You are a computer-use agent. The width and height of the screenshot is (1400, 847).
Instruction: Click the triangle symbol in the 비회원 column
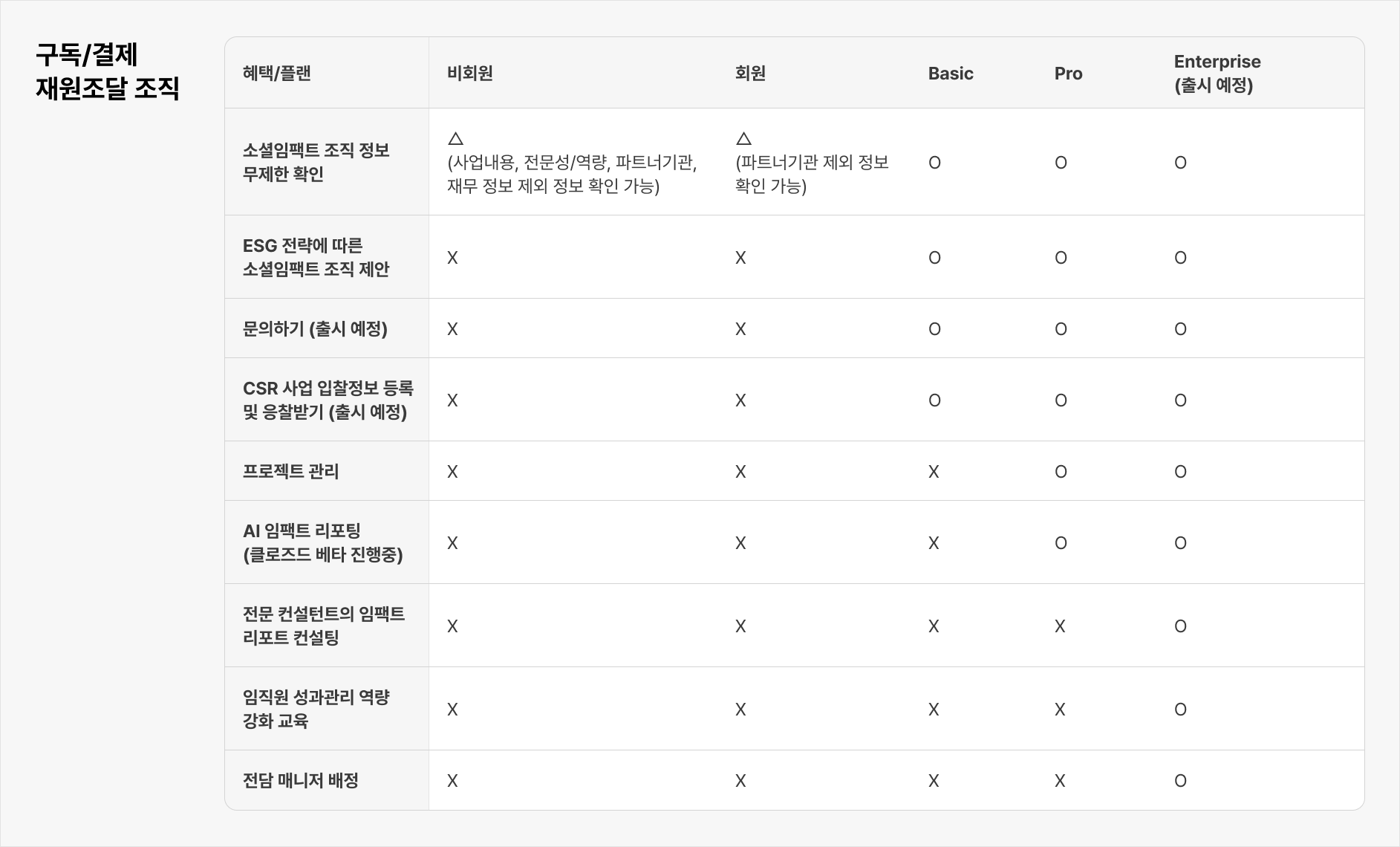(456, 139)
